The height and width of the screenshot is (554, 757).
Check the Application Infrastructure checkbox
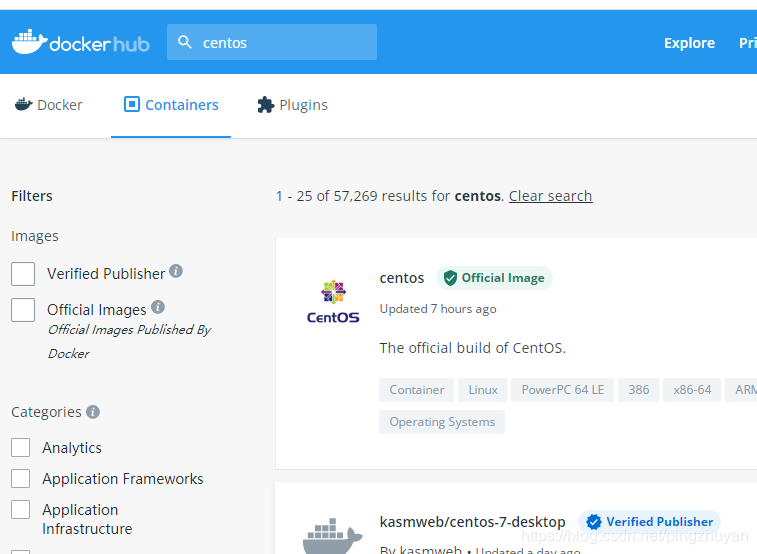pyautogui.click(x=21, y=510)
